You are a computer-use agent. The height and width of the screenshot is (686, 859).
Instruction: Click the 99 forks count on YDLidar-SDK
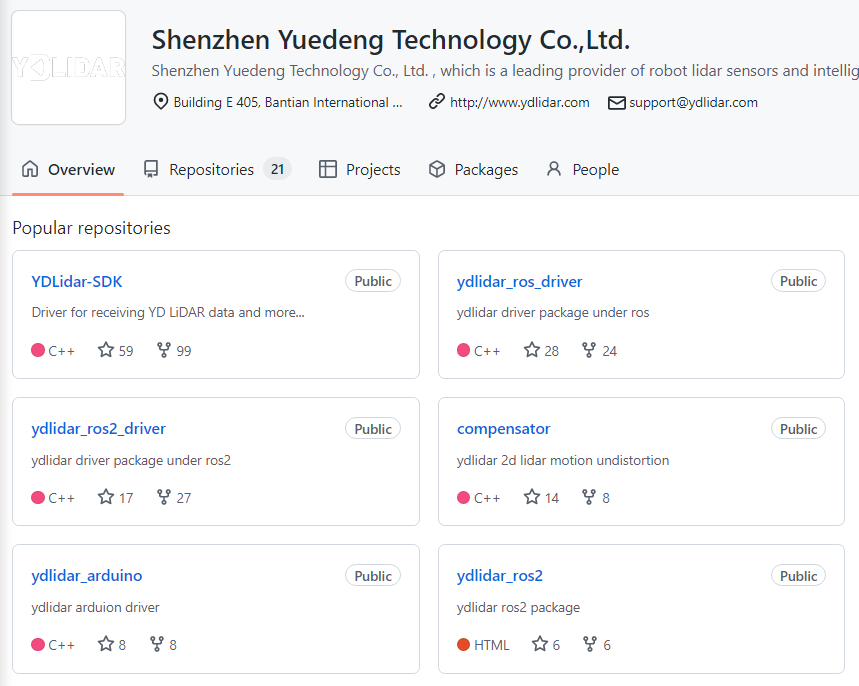pos(184,351)
